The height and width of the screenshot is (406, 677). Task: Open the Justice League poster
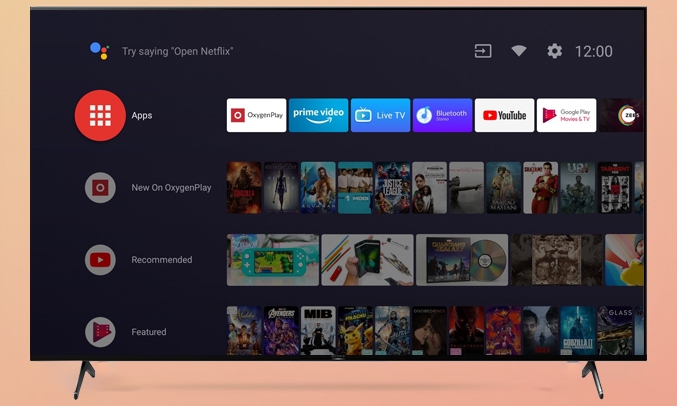[392, 187]
